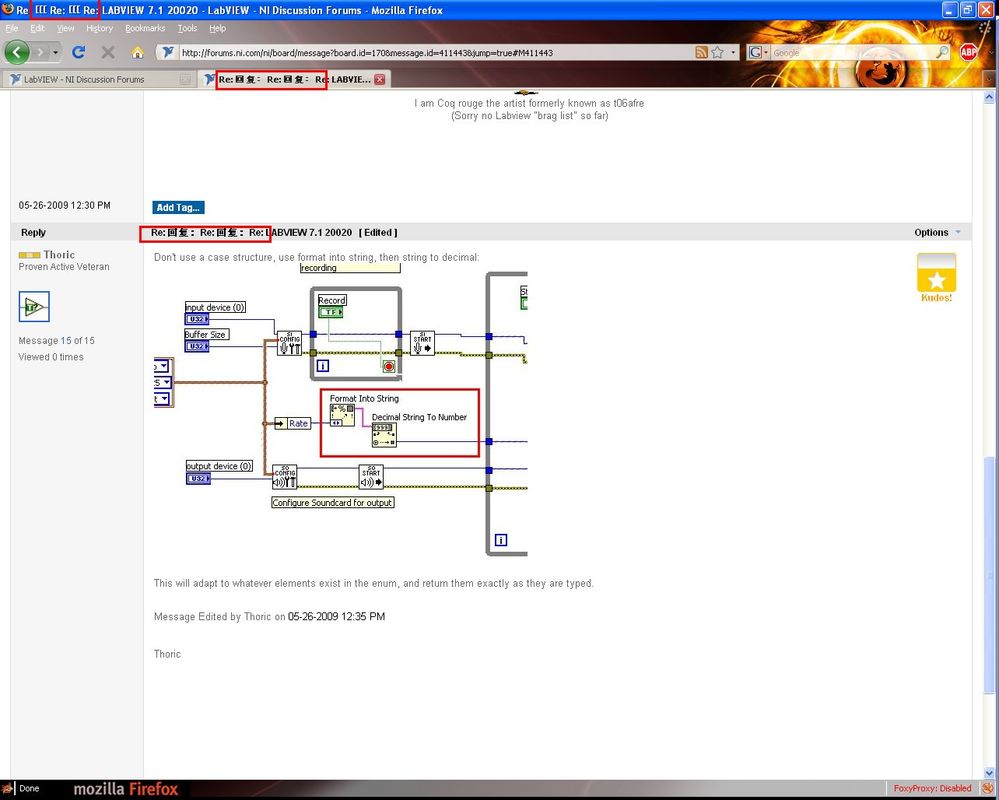Bookmark this page with the star icon
The image size is (999, 800).
717,52
